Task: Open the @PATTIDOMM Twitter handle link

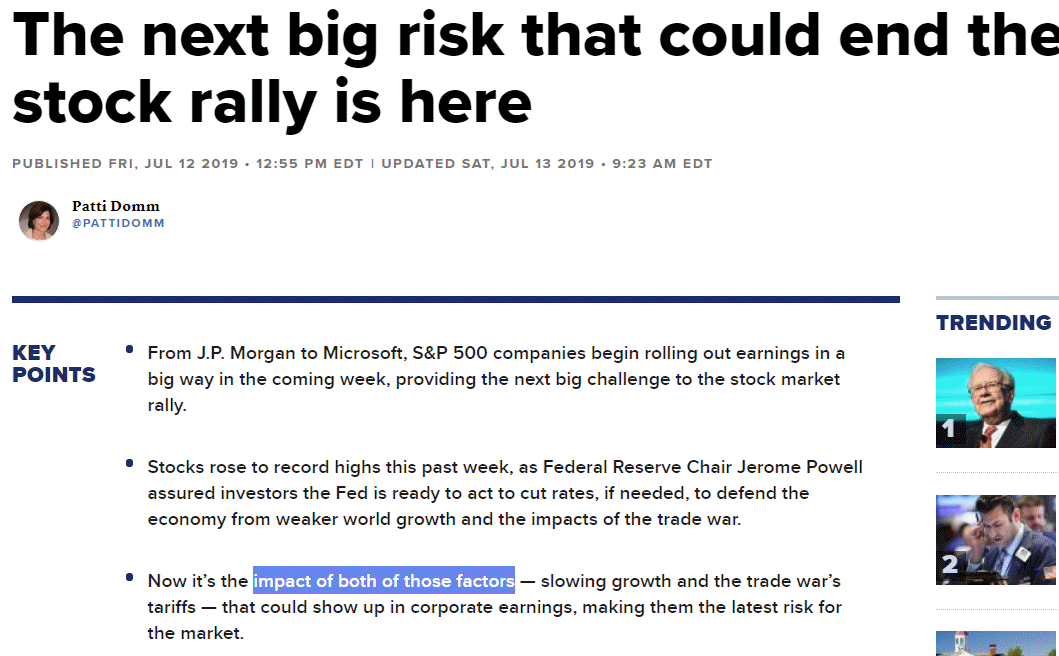Action: pyautogui.click(x=118, y=224)
